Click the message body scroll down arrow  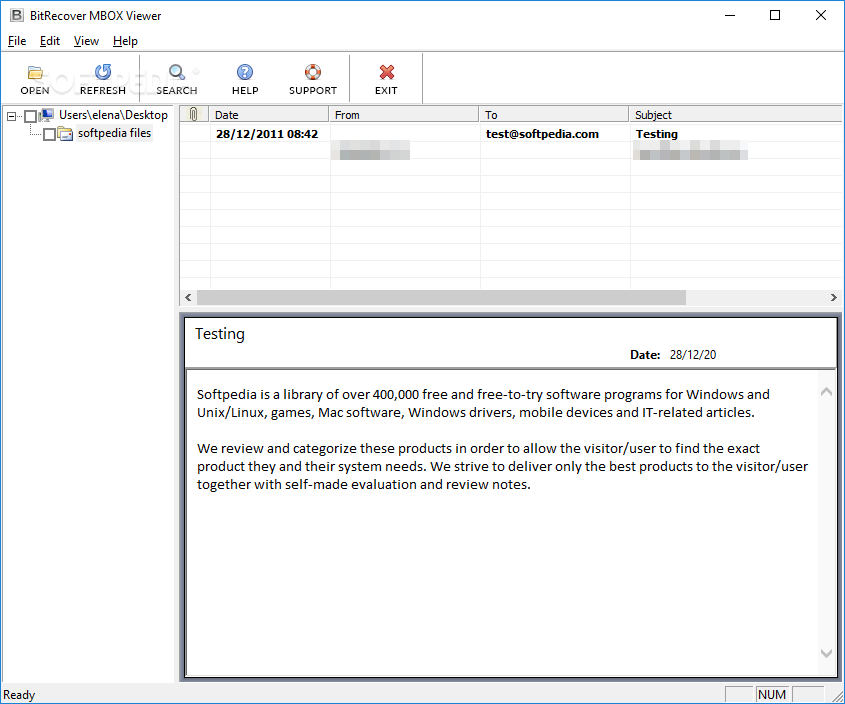click(x=826, y=653)
